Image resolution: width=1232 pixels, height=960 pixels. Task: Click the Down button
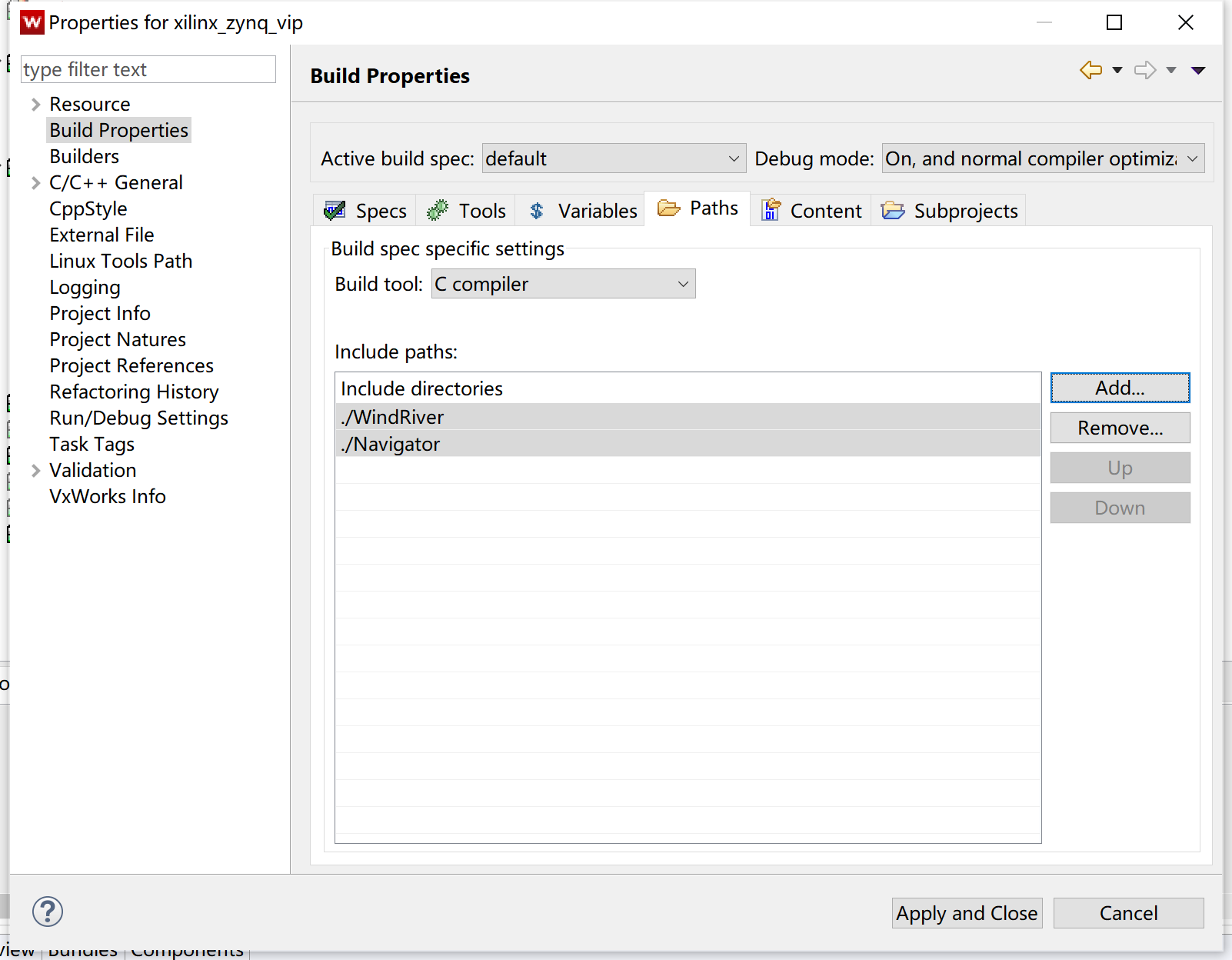click(1120, 508)
